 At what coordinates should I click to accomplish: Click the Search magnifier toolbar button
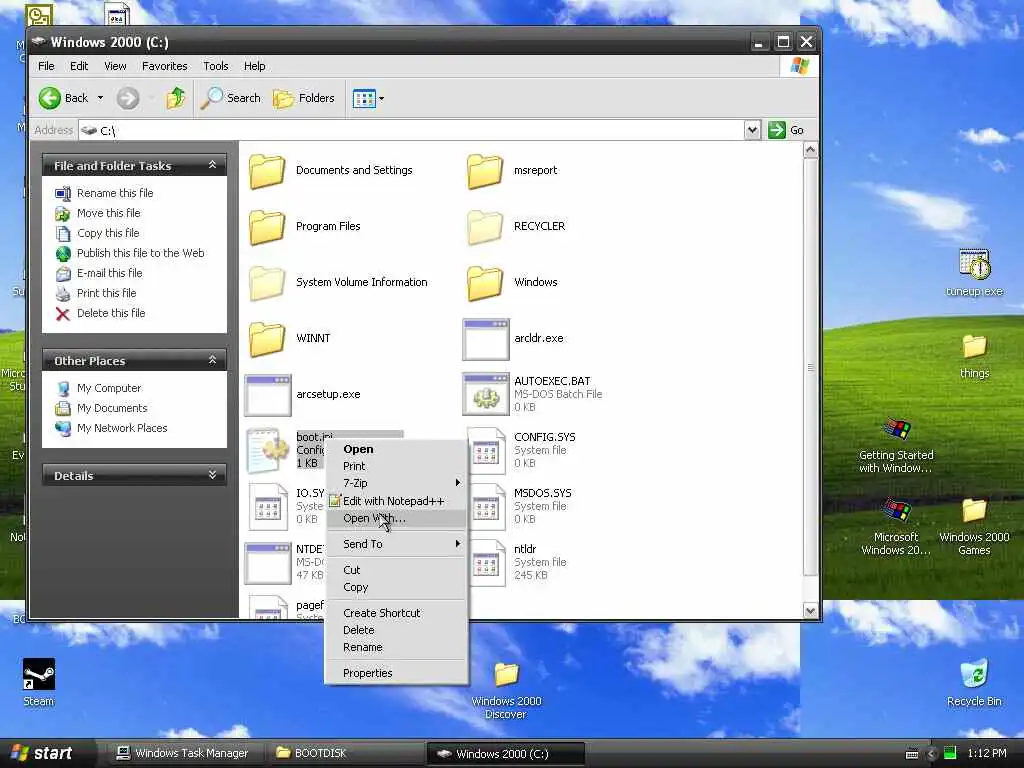(x=231, y=99)
